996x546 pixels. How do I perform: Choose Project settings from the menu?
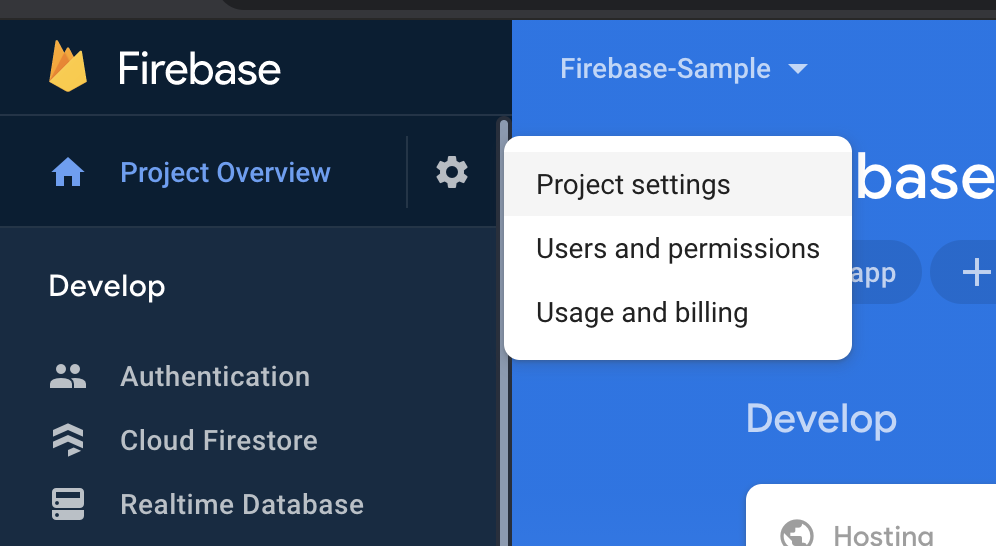(633, 185)
